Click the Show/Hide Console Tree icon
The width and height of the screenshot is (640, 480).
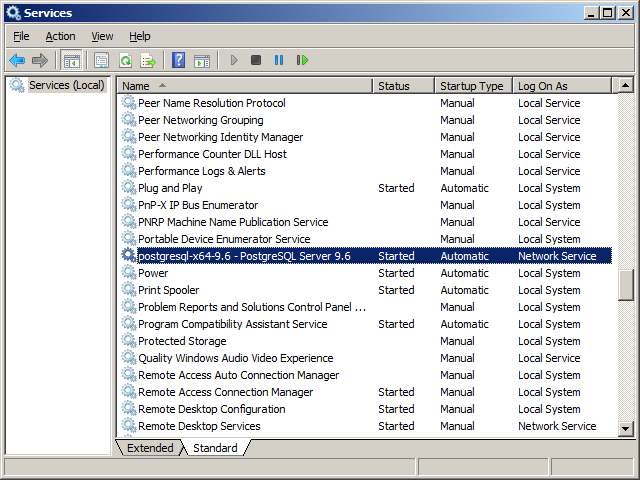click(x=72, y=60)
